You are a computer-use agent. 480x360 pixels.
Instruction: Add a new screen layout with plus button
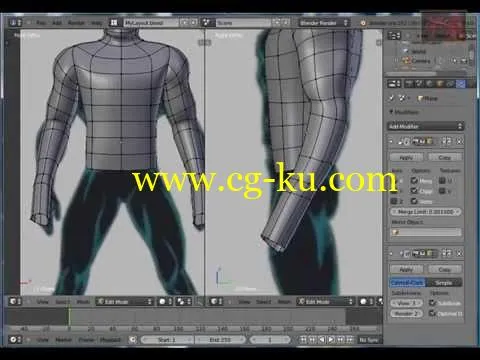click(184, 23)
